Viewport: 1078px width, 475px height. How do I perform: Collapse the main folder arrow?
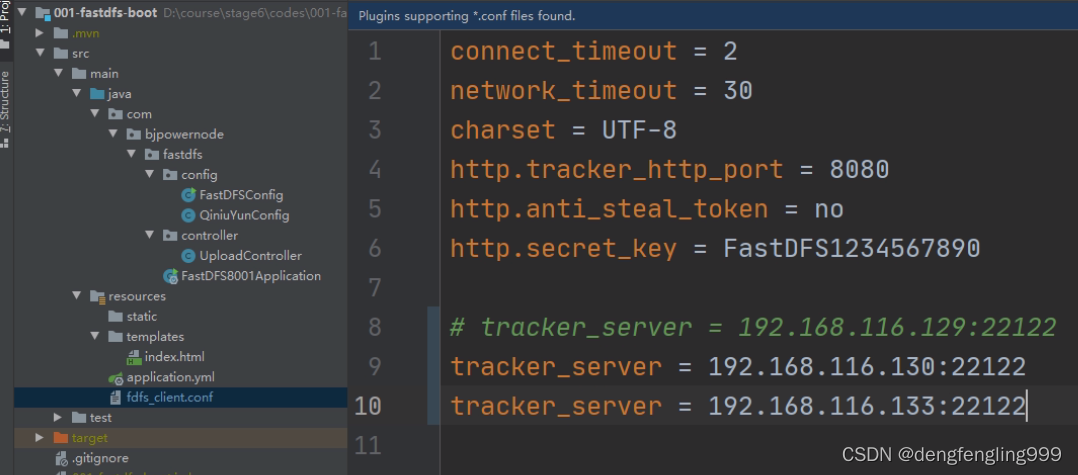[58, 74]
